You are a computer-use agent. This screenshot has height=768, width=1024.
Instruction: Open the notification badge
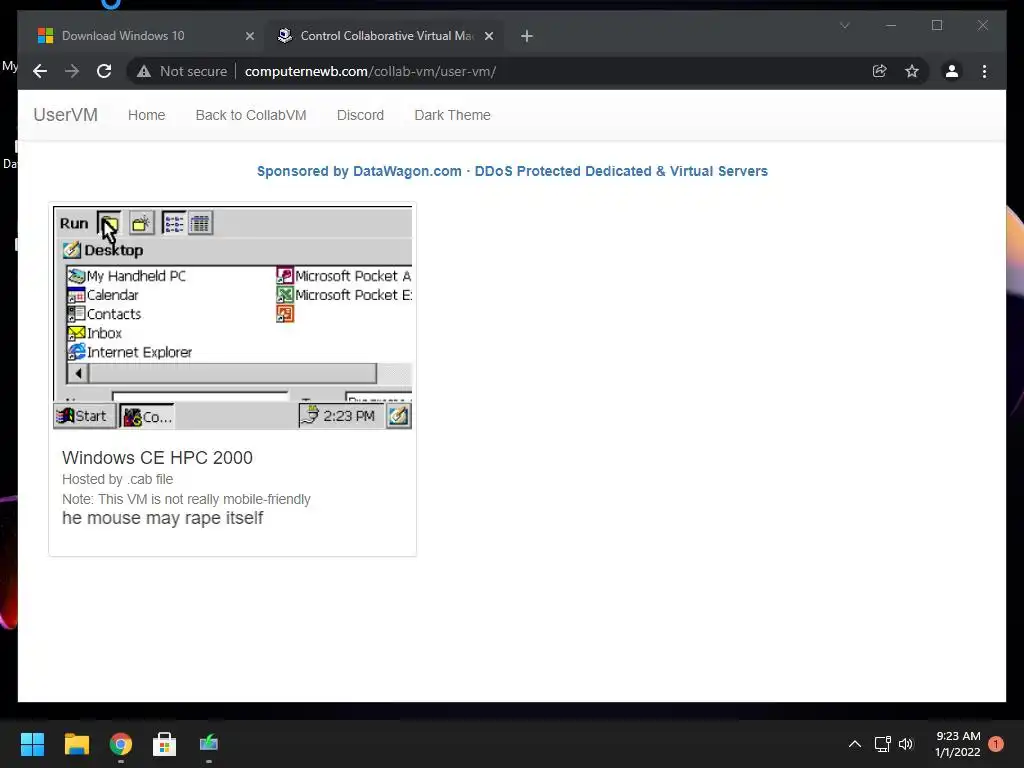[996, 744]
